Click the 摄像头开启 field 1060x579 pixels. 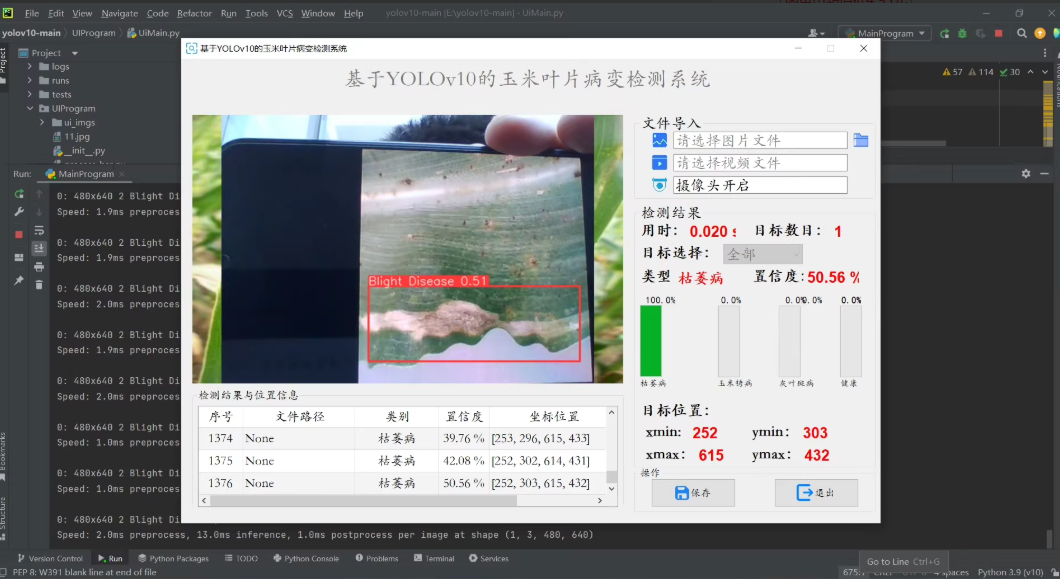[760, 185]
